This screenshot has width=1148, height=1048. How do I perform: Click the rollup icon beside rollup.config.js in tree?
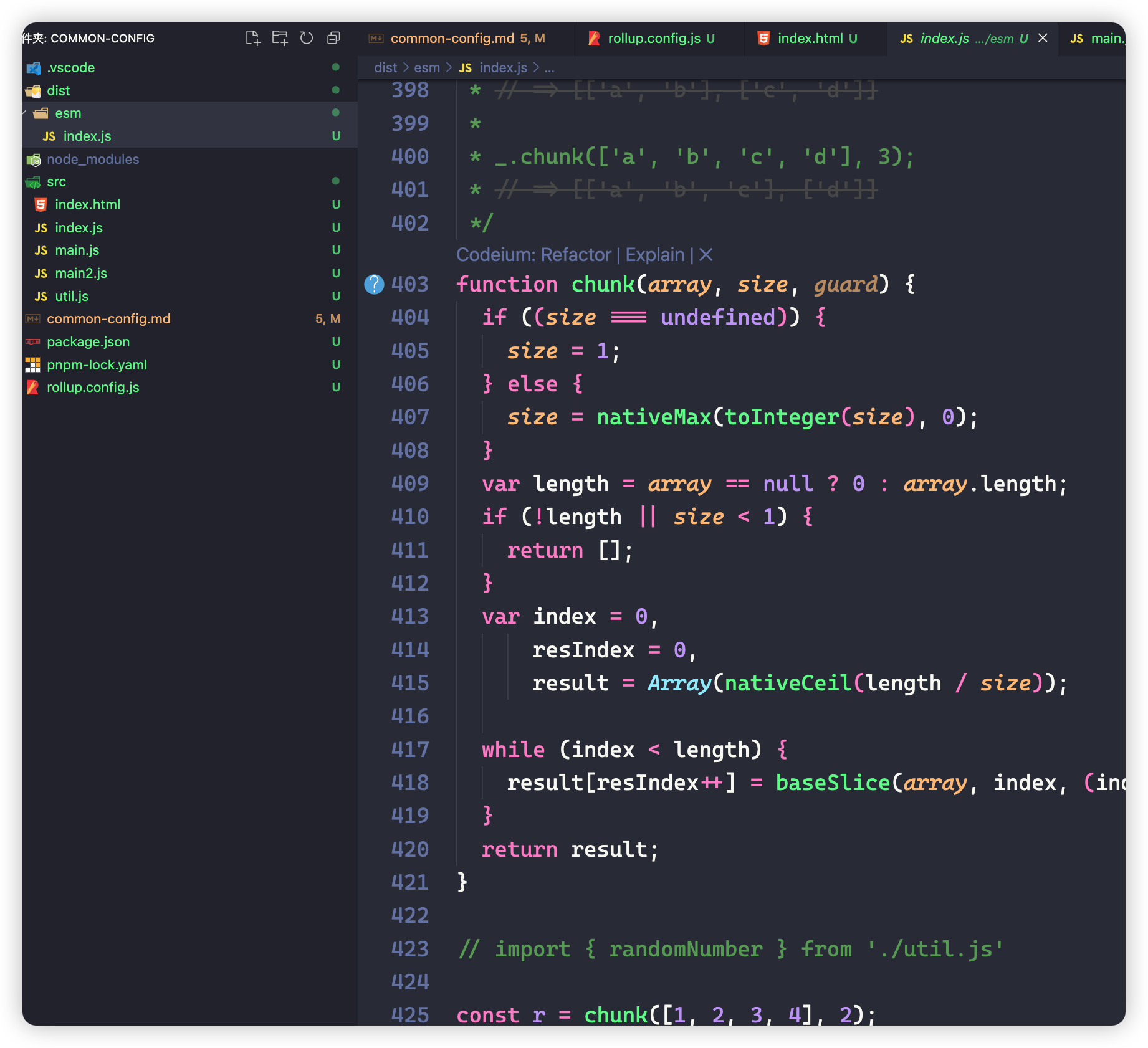[33, 388]
